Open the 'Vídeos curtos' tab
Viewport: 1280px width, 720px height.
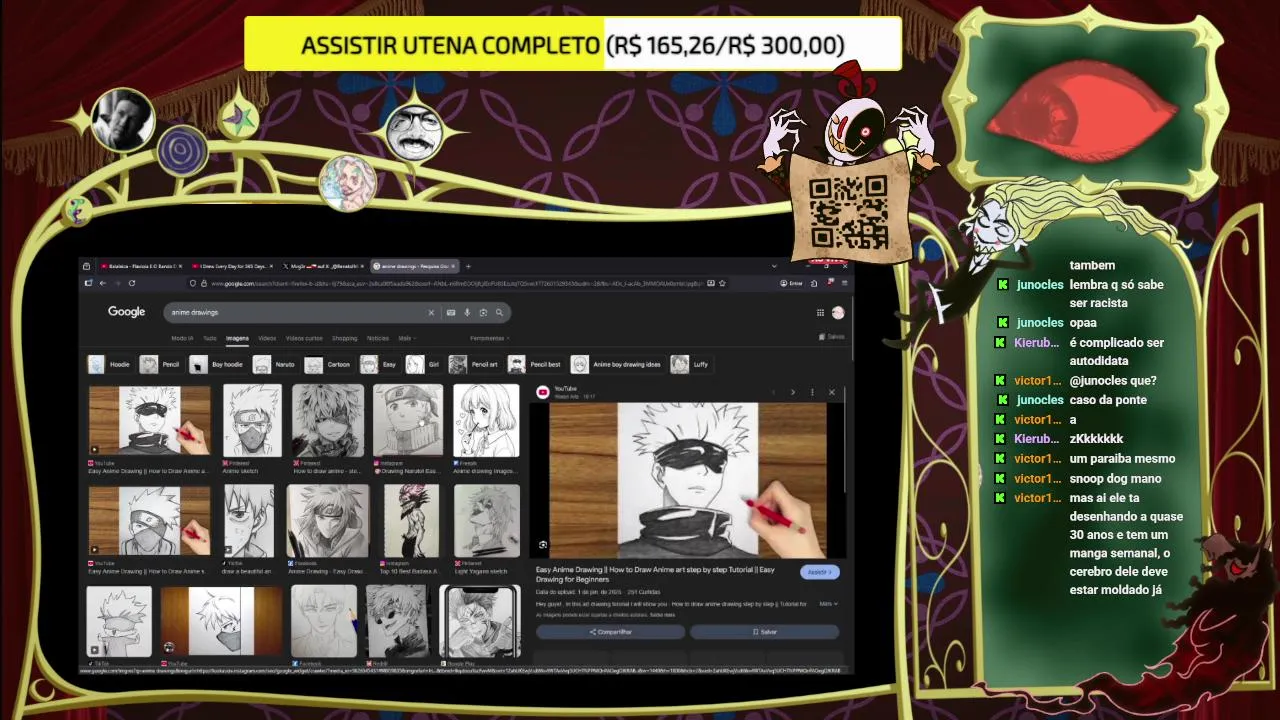point(304,338)
